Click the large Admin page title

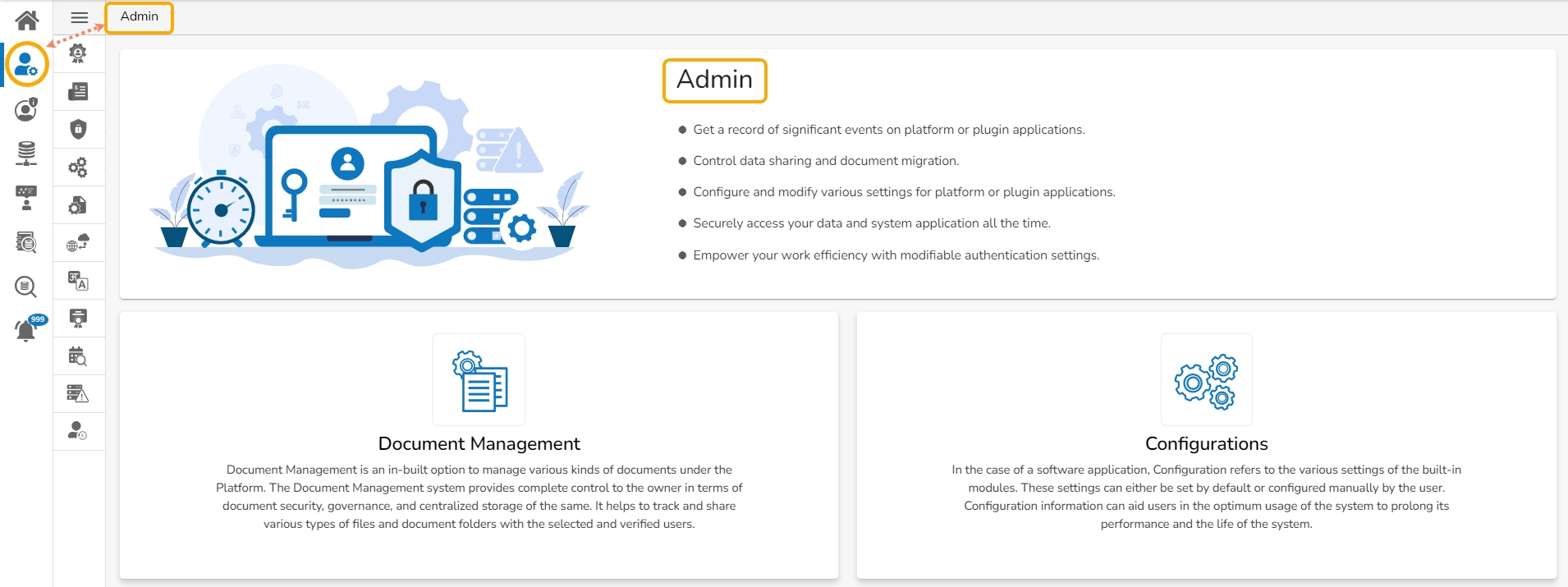pos(715,80)
